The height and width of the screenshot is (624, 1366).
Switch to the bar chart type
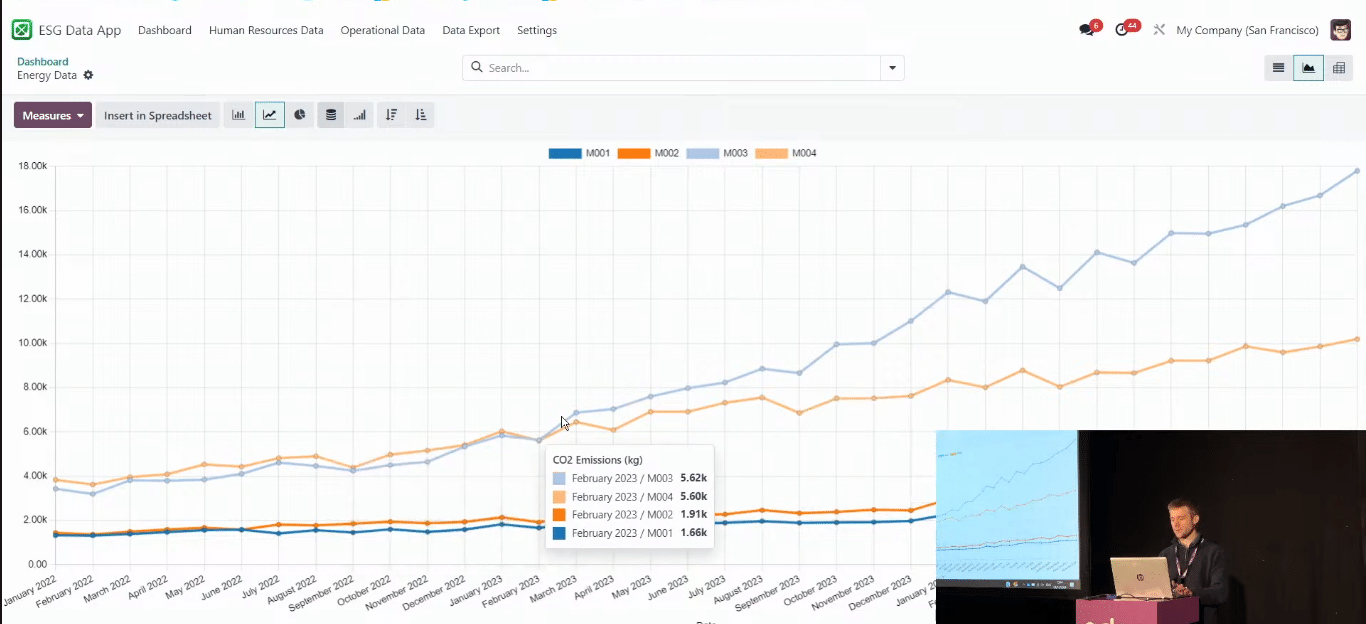[238, 114]
